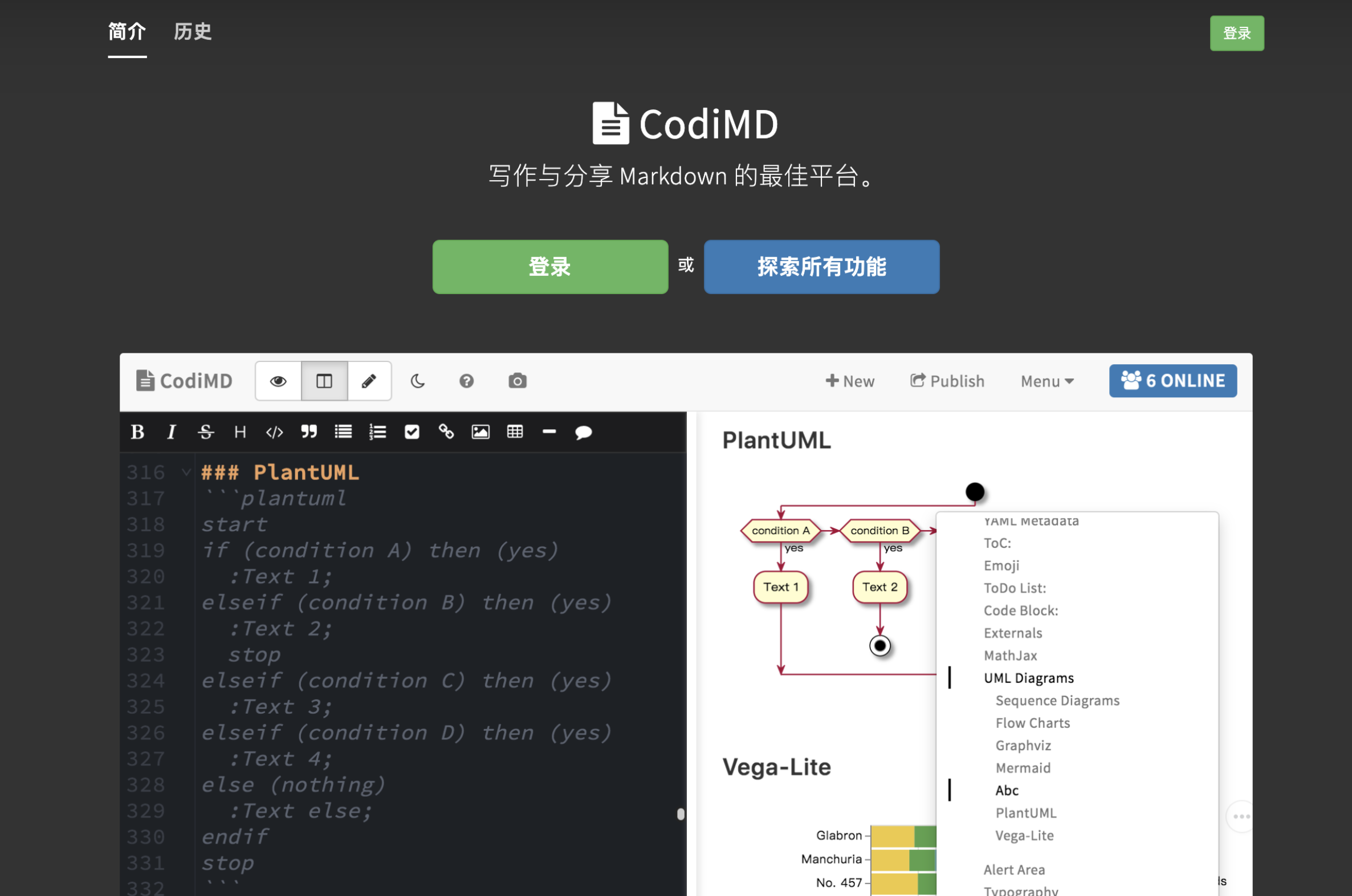The height and width of the screenshot is (896, 1352).
Task: Click the camera snapshot icon
Action: point(517,381)
